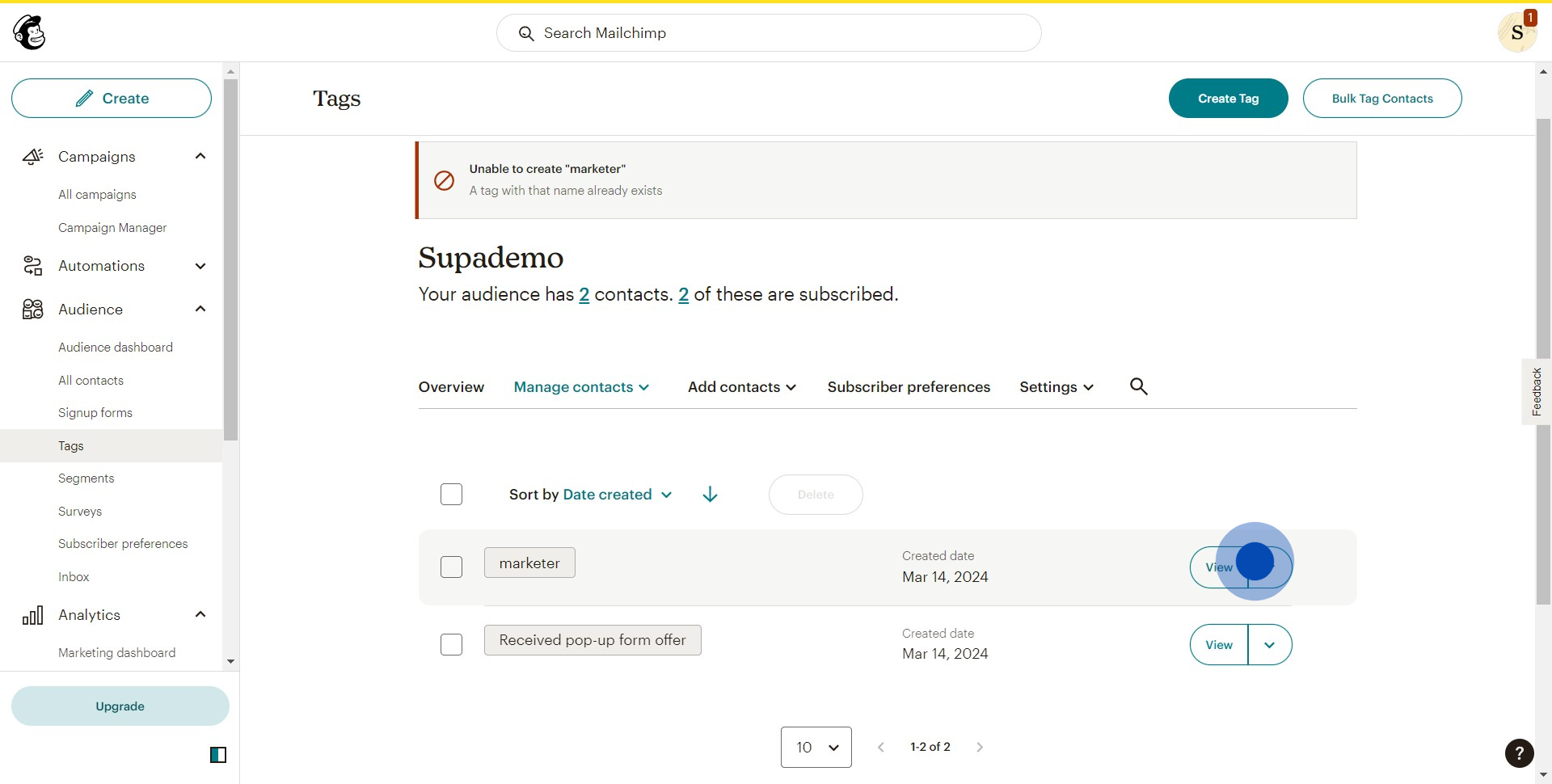
Task: Open Segments in the sidebar
Action: 86,478
